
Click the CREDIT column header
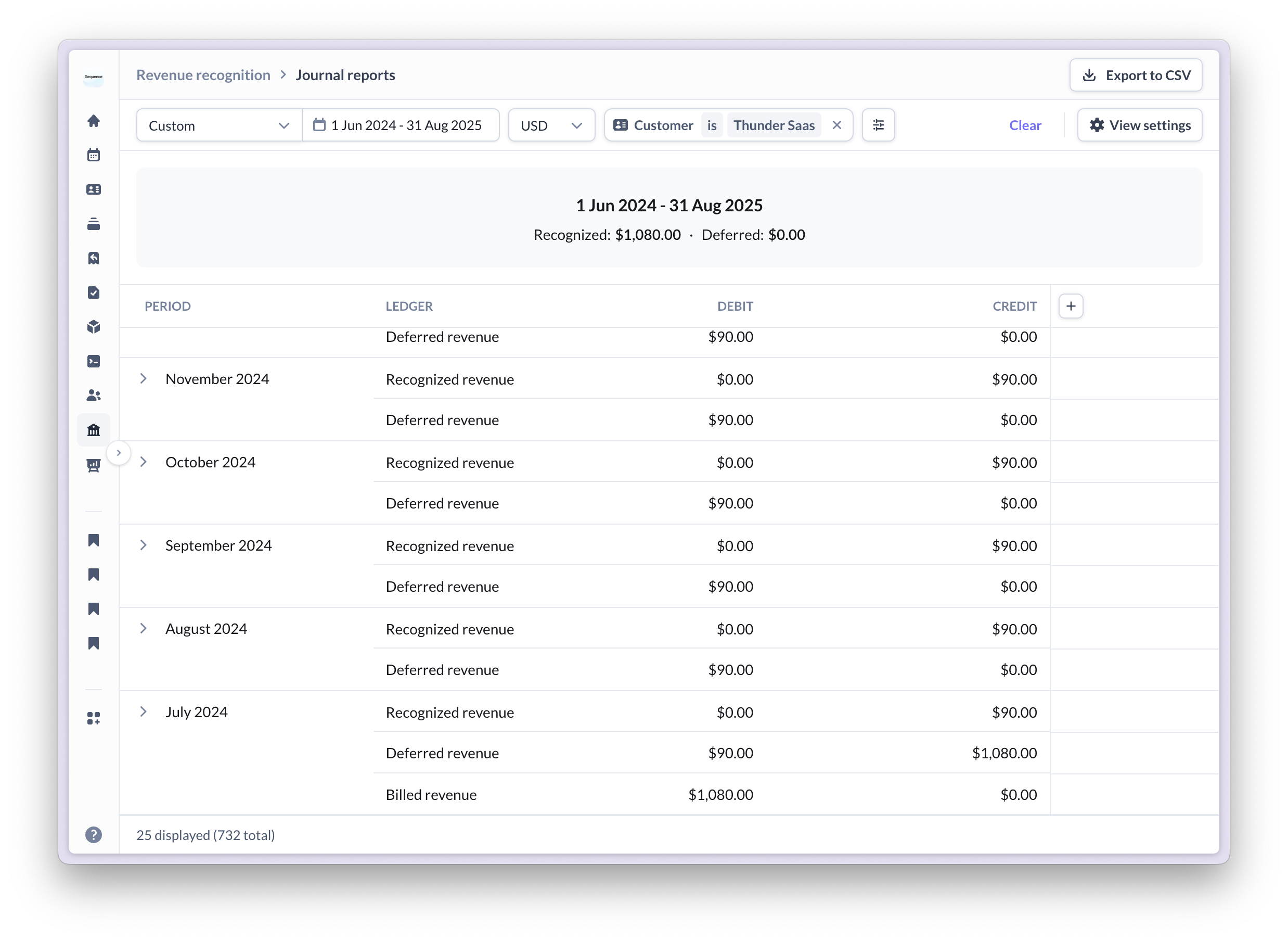[1014, 306]
